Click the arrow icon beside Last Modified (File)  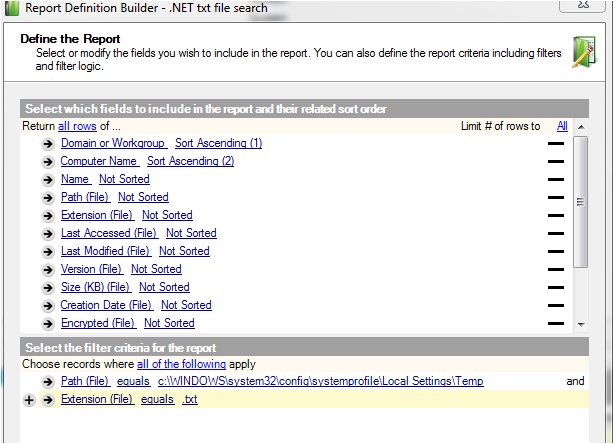point(48,252)
